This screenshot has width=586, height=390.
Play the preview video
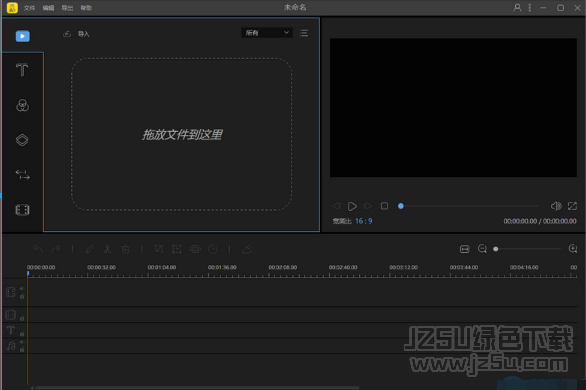(x=352, y=206)
